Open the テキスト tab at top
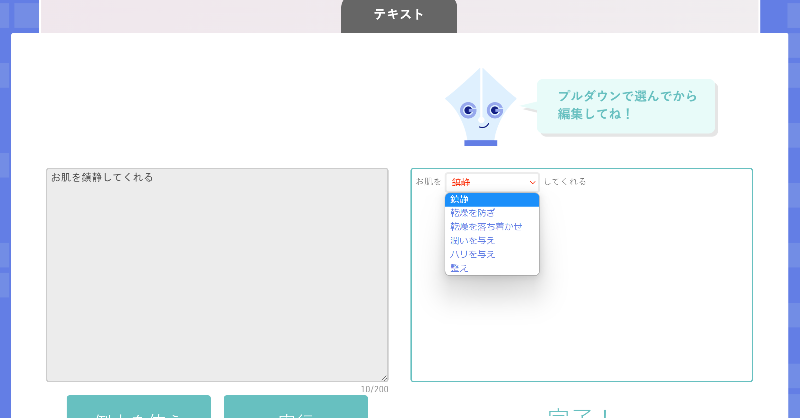The width and height of the screenshot is (800, 418). [399, 15]
